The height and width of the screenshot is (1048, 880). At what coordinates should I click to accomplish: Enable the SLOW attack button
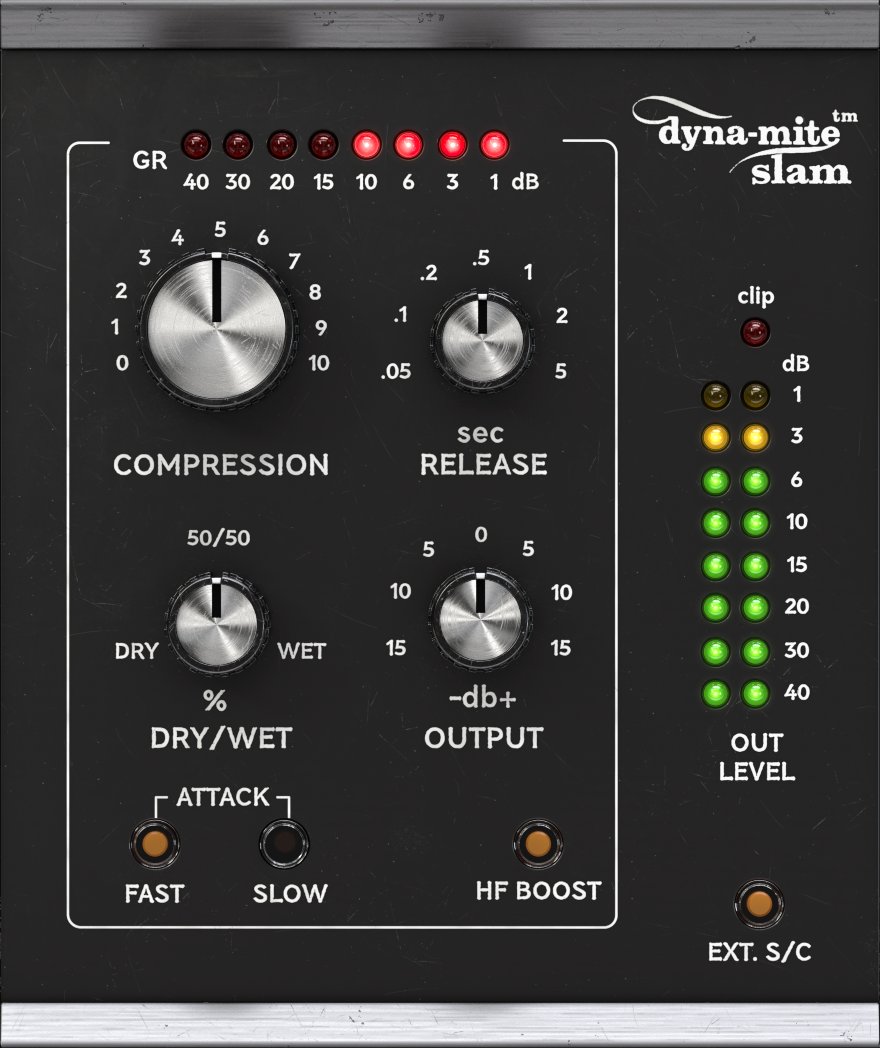coord(284,843)
